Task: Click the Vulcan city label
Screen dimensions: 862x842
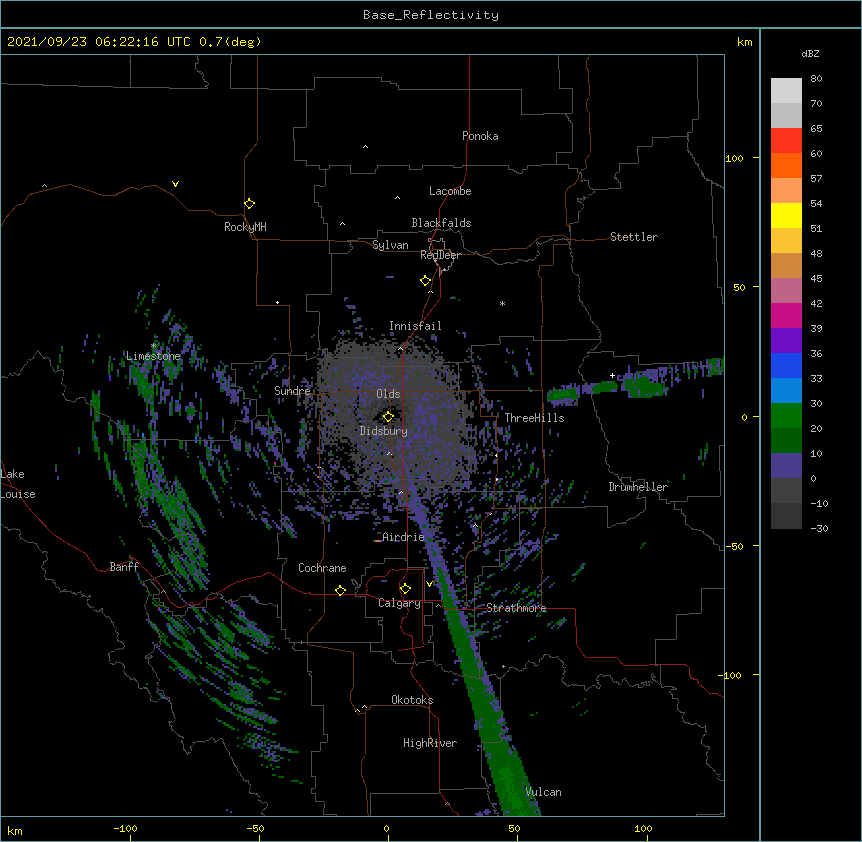Action: (544, 792)
